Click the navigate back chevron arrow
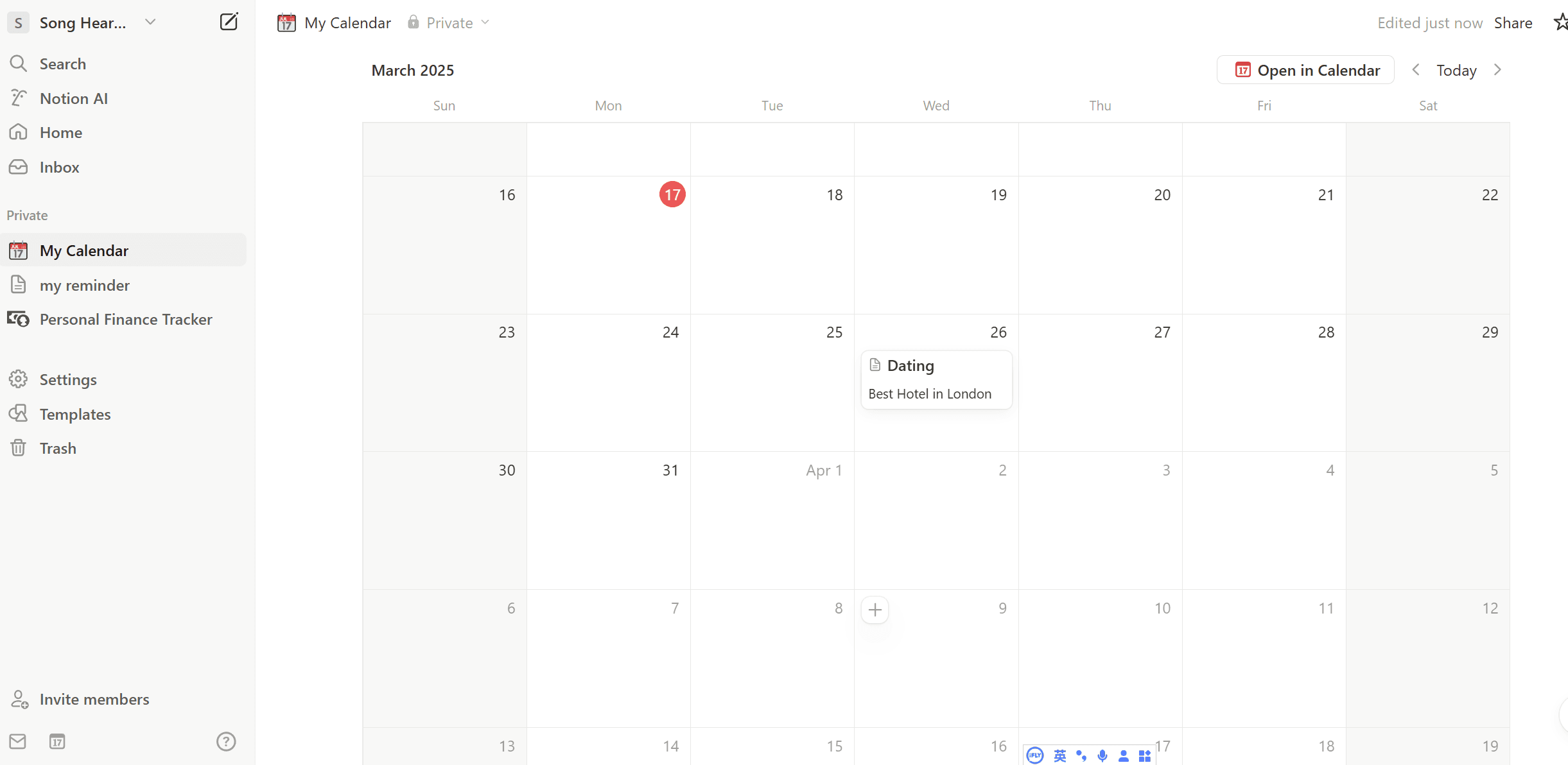Screen dimensions: 1568x765 pos(1416,70)
